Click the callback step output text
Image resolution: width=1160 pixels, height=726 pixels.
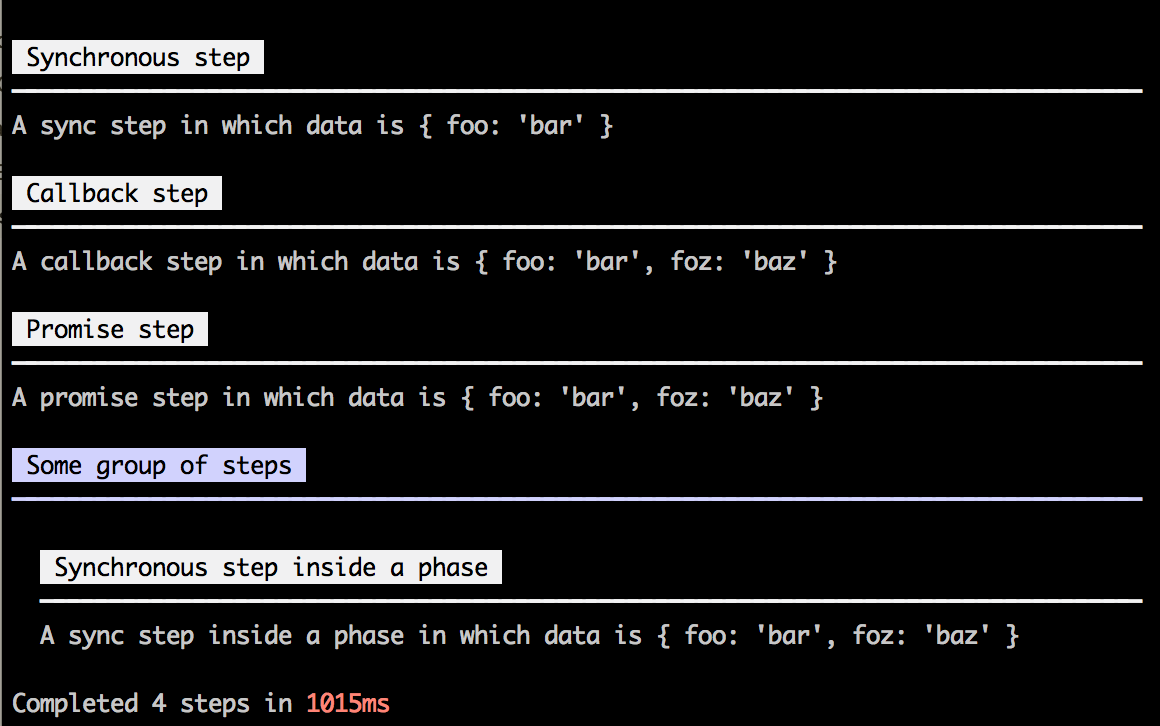pyautogui.click(x=424, y=262)
